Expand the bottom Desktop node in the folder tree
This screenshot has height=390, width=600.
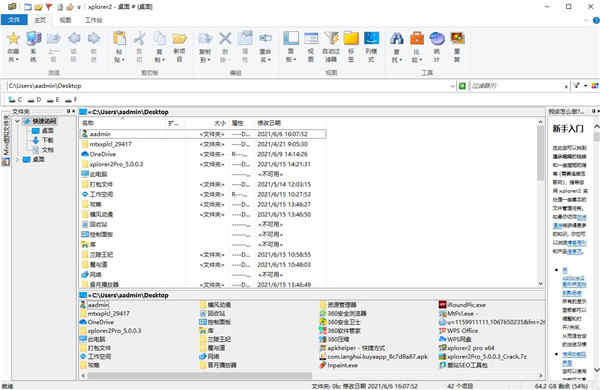[x=17, y=159]
